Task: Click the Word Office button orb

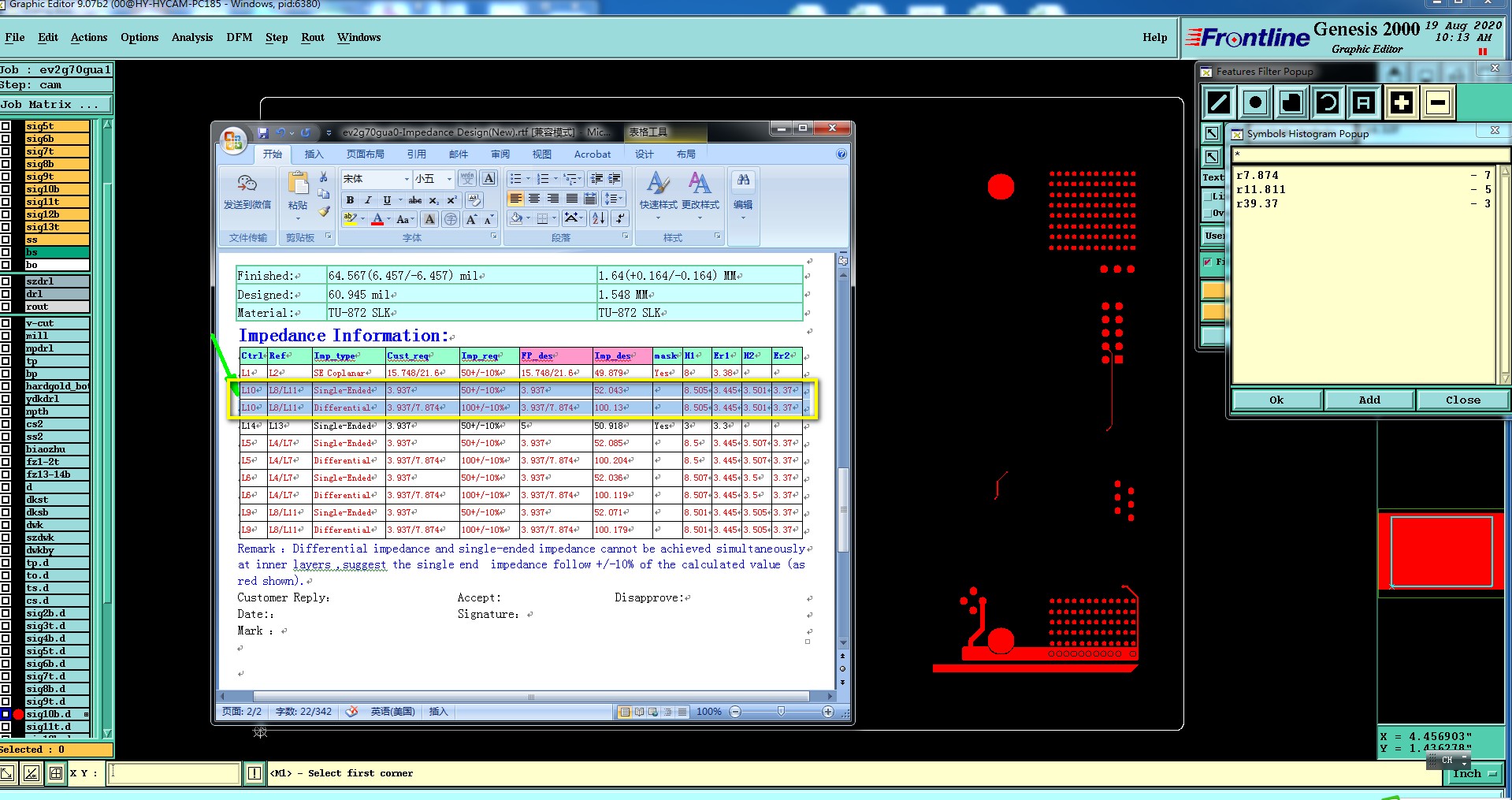Action: coord(233,141)
